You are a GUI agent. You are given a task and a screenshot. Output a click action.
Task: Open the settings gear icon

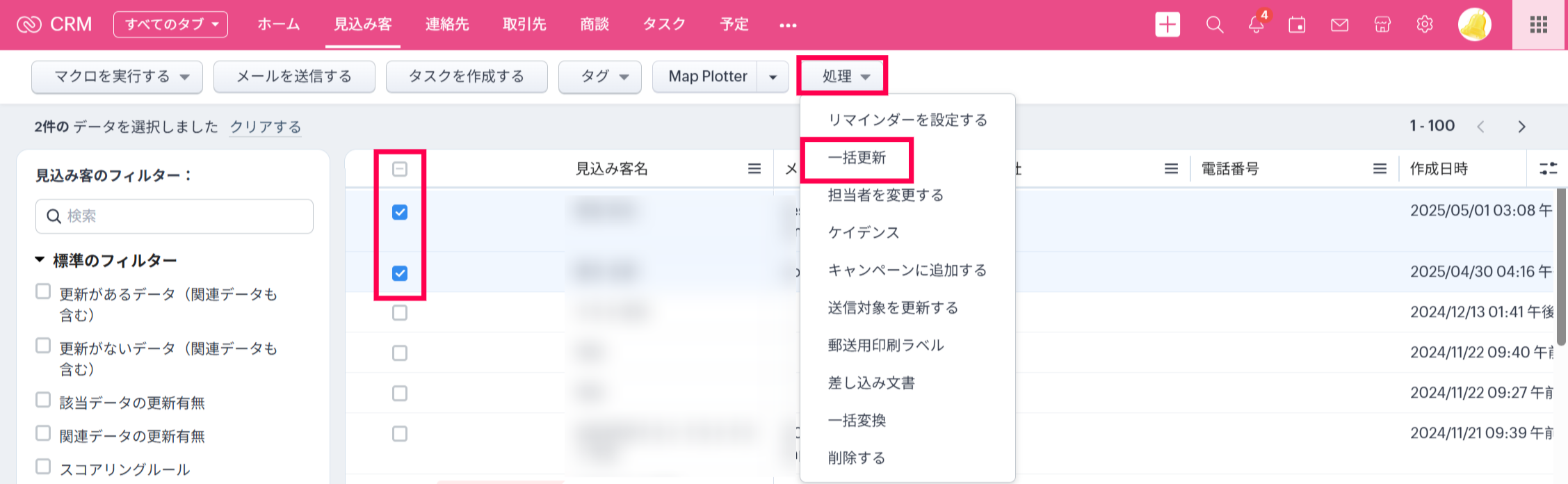point(1424,25)
